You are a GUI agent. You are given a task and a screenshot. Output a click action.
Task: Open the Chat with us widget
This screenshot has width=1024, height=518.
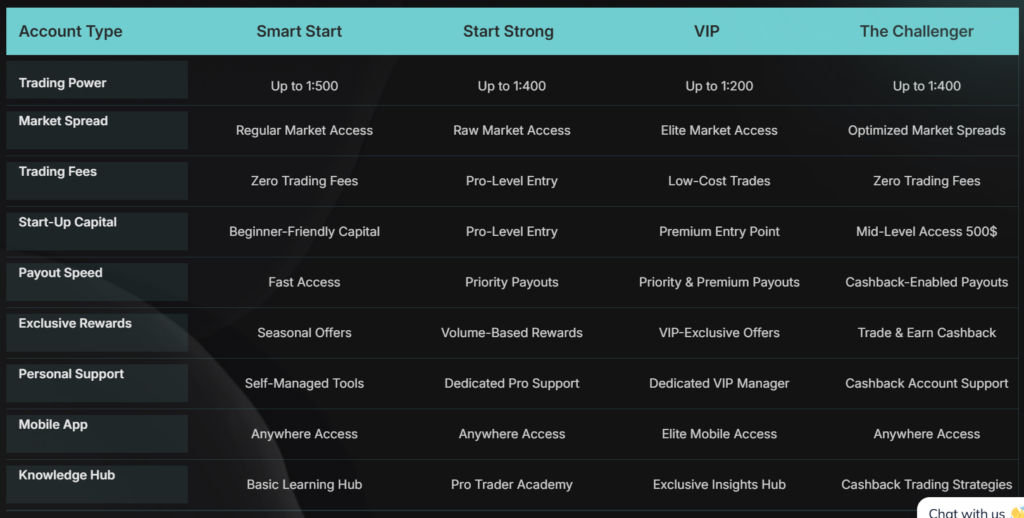(x=966, y=511)
